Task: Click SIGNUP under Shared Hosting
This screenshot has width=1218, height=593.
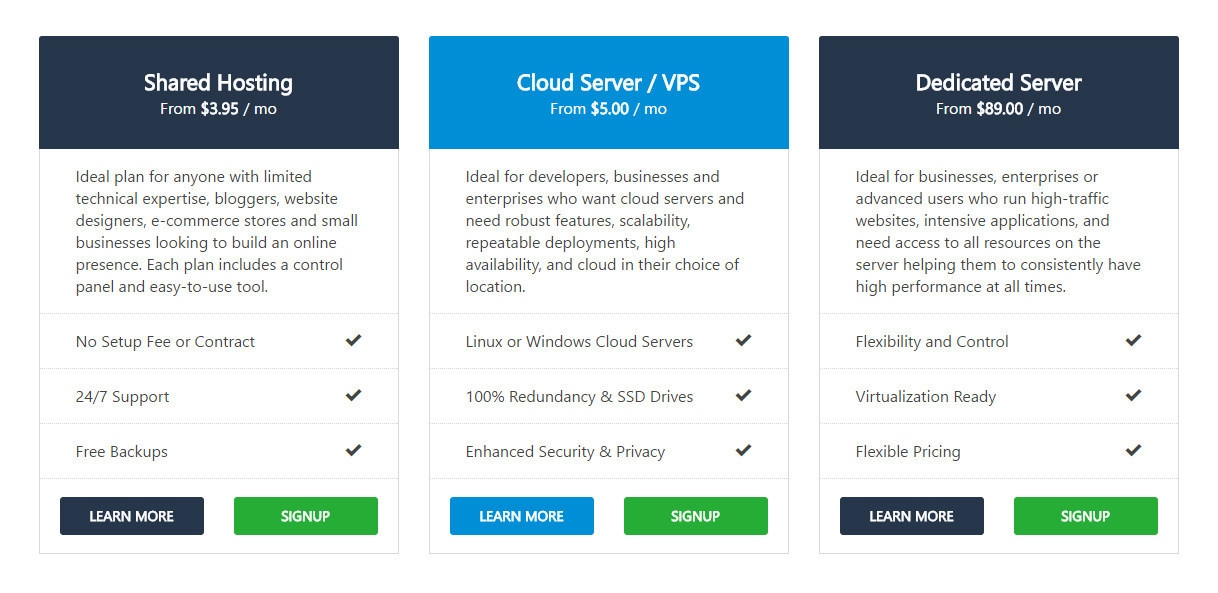Action: [305, 516]
